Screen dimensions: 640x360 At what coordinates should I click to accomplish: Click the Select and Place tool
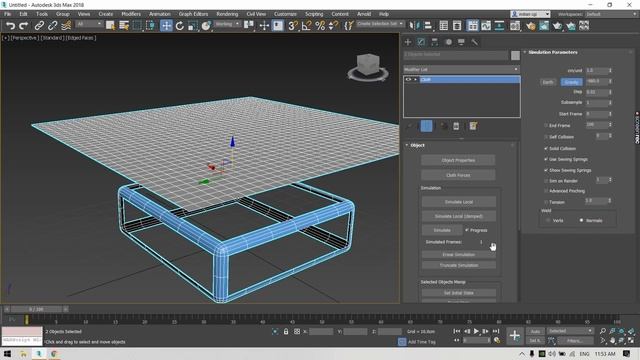(206, 26)
